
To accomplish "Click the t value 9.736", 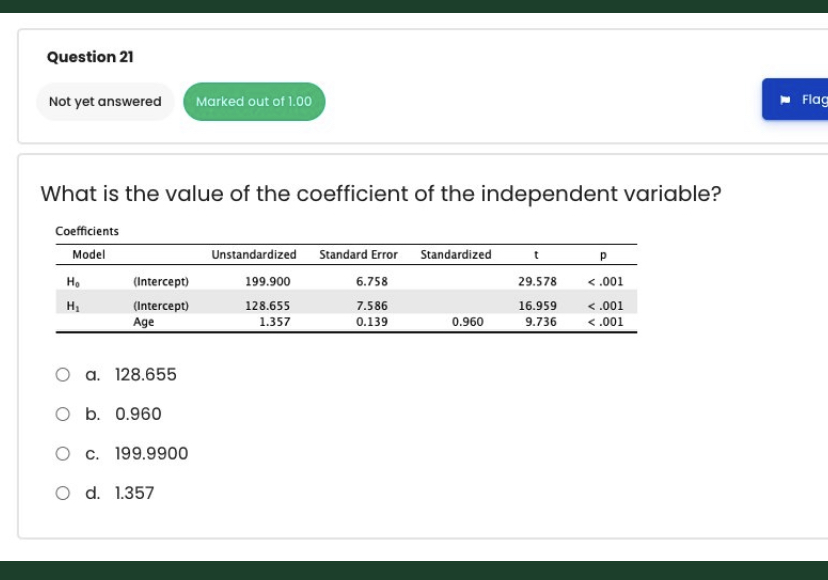I will click(541, 322).
